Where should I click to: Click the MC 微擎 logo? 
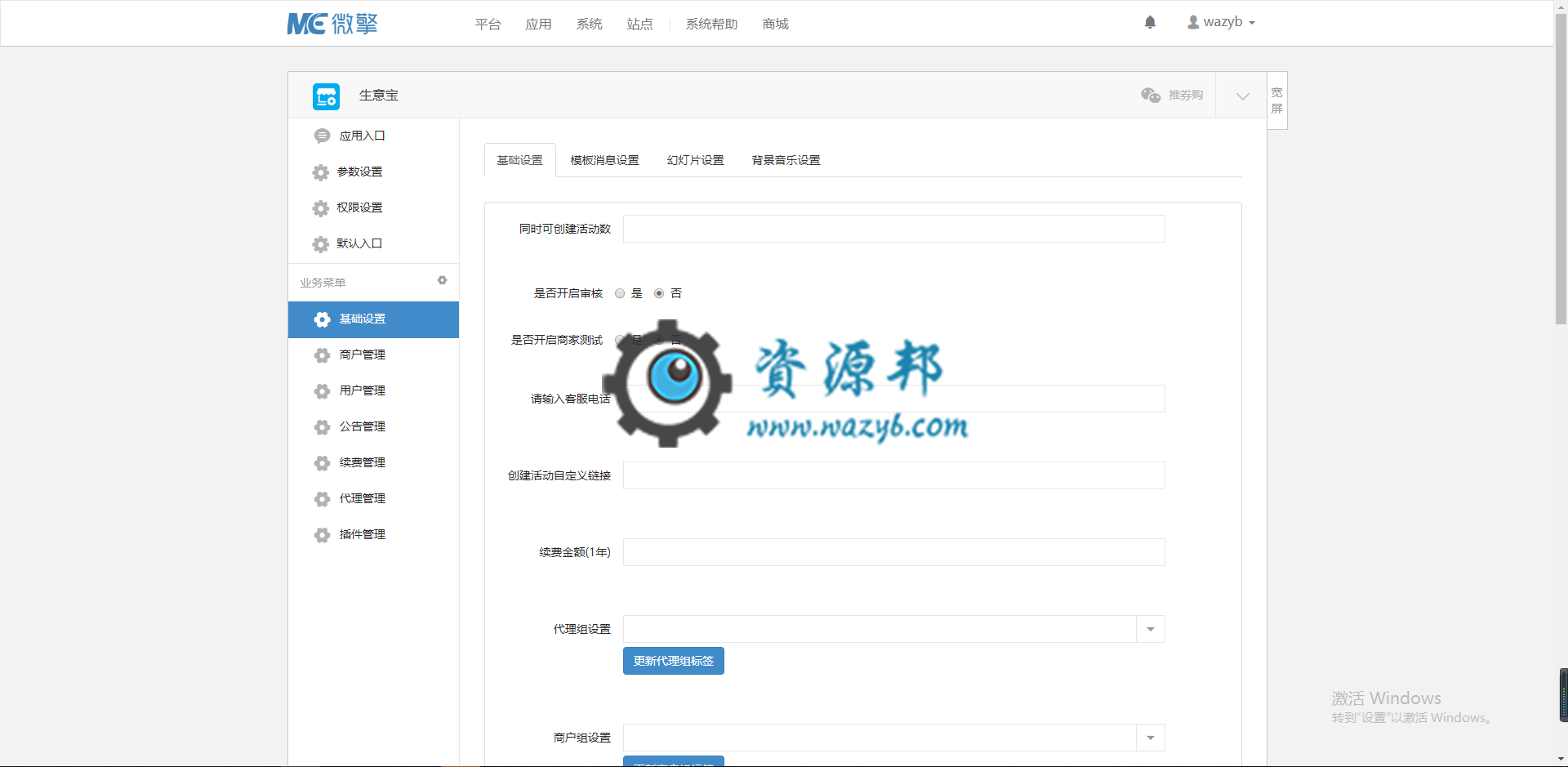tap(332, 24)
